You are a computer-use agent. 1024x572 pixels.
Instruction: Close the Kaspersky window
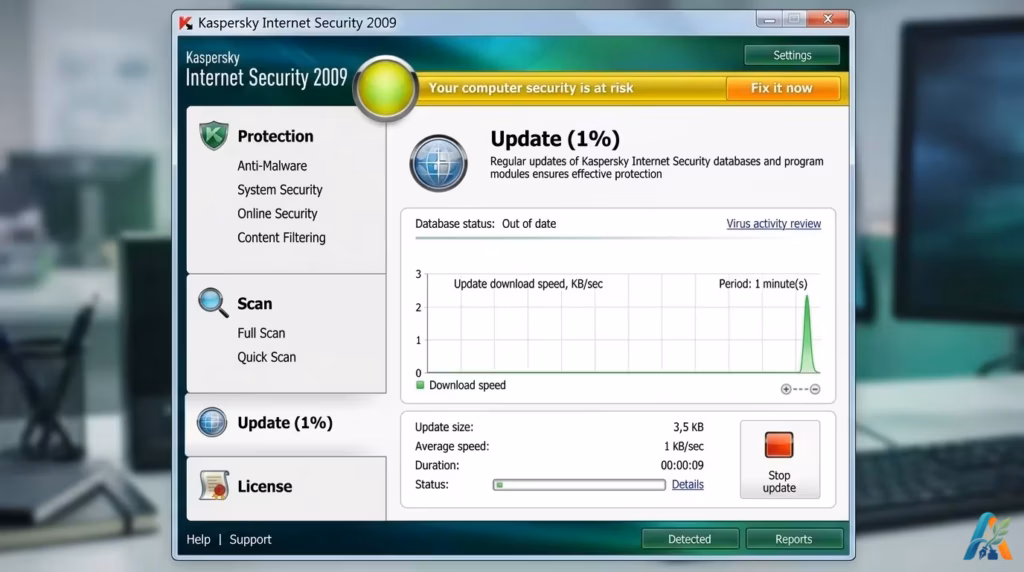[x=827, y=19]
